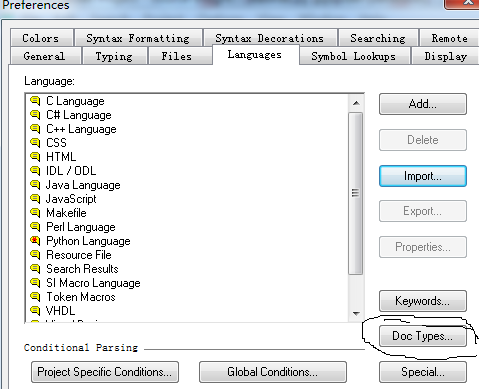Click the icon beside C++ Language
Viewport: 479px width, 389px height.
(x=35, y=129)
